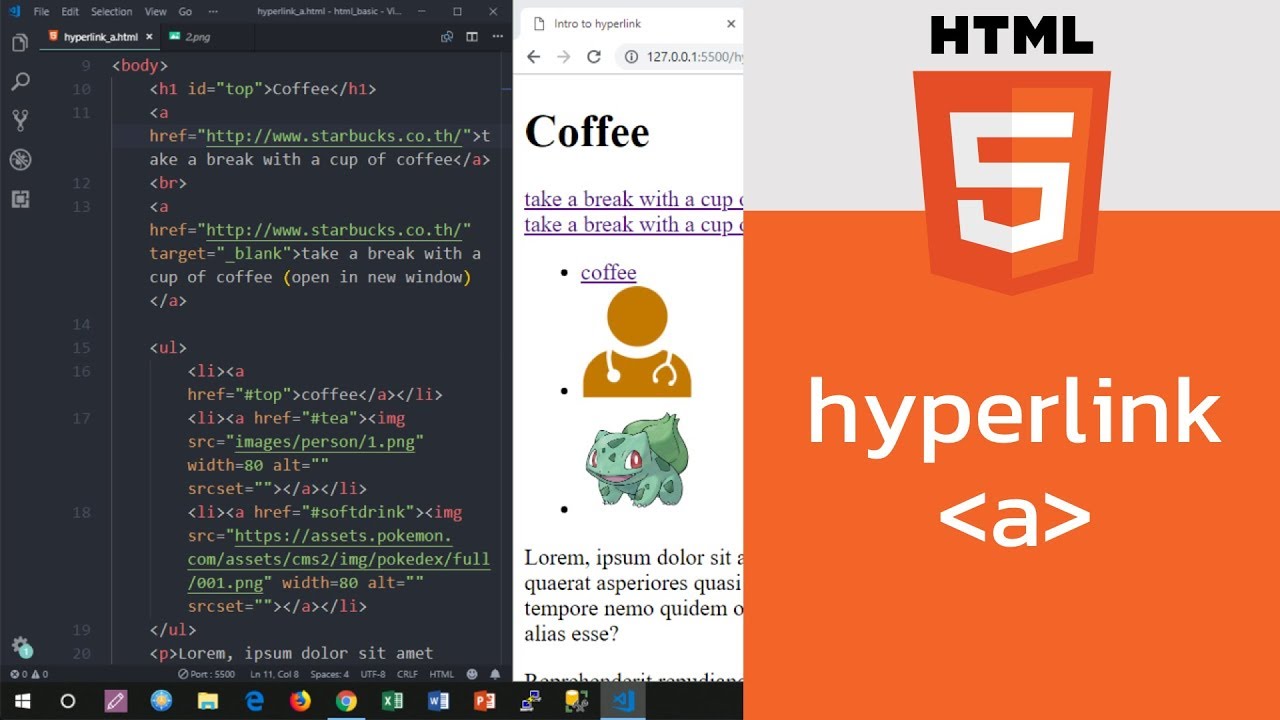Click Port : 5500 in status bar
Viewport: 1280px width, 720px height.
207,674
